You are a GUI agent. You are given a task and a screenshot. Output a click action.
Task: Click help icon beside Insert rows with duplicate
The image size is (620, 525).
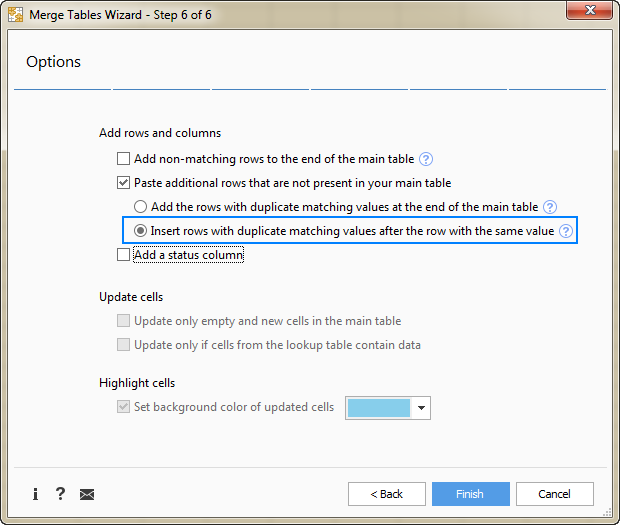pyautogui.click(x=566, y=231)
